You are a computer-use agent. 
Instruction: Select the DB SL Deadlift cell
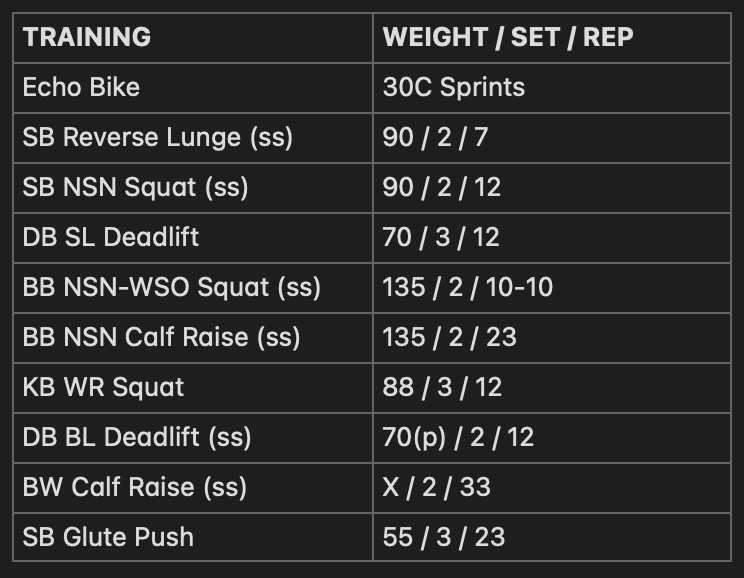tap(193, 237)
